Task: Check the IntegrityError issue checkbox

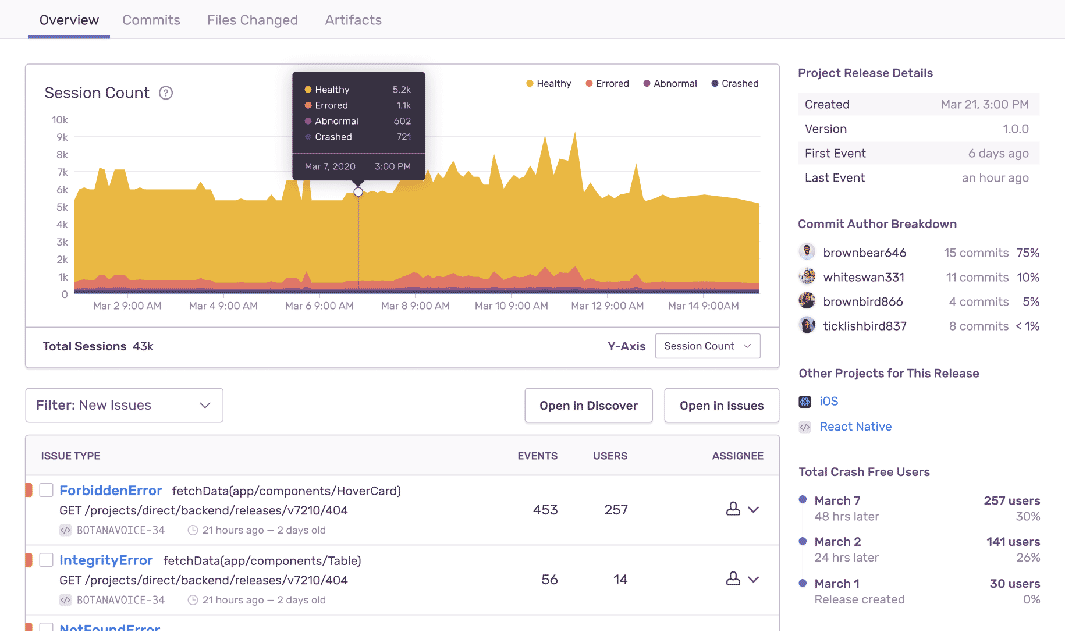Action: pyautogui.click(x=46, y=560)
